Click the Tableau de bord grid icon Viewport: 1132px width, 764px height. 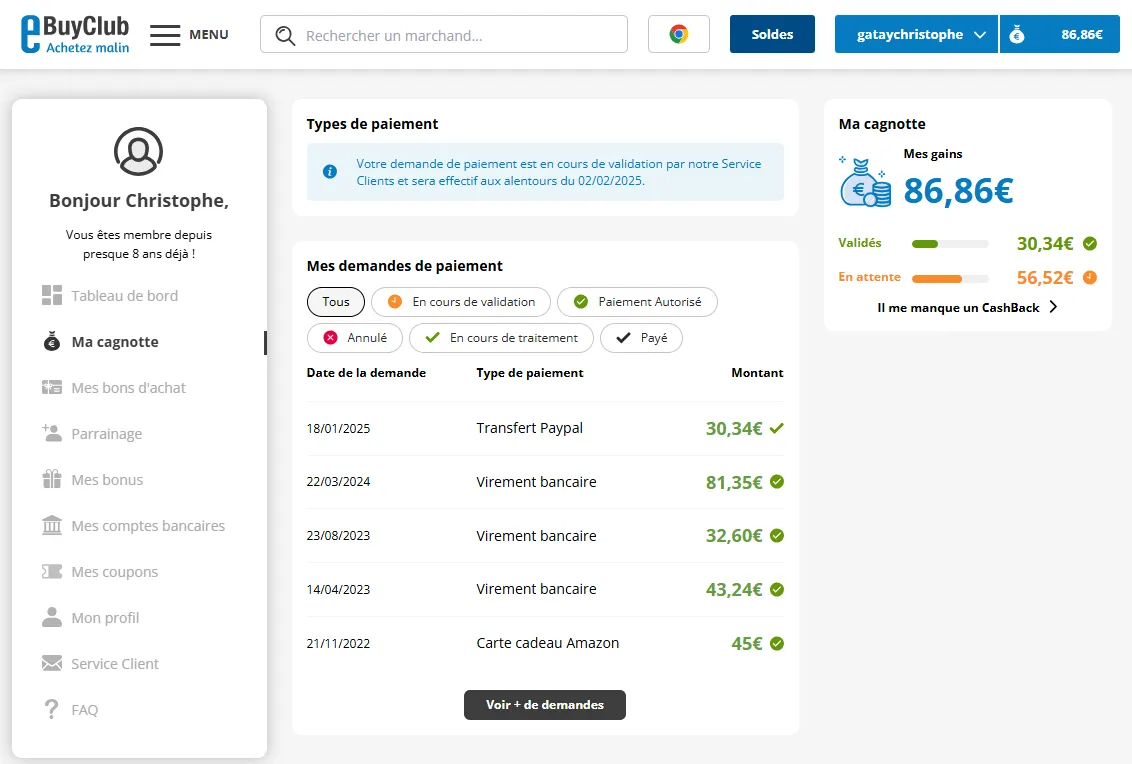pos(52,295)
